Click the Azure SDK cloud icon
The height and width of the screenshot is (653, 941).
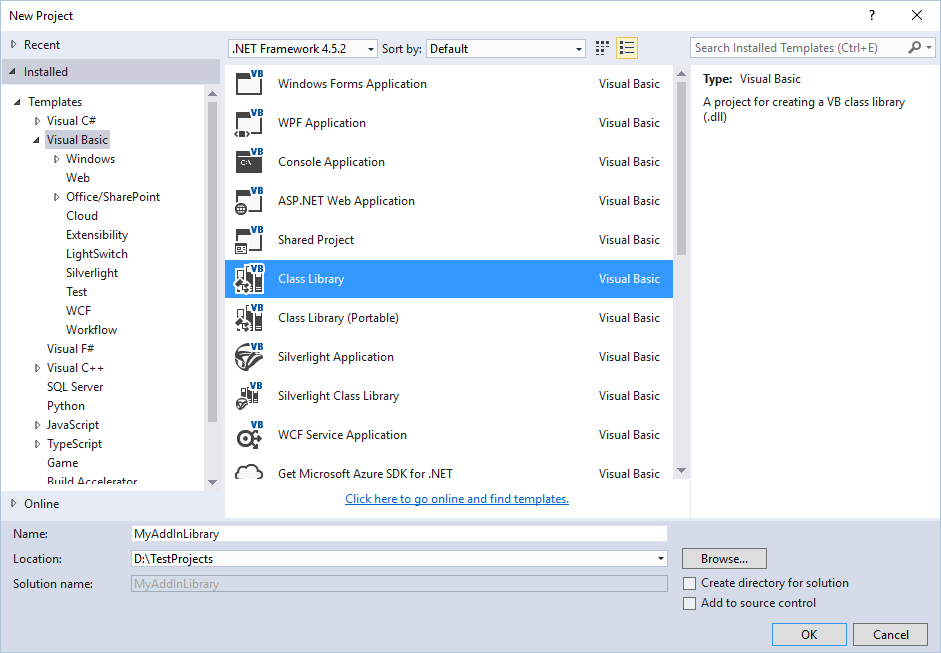click(249, 474)
